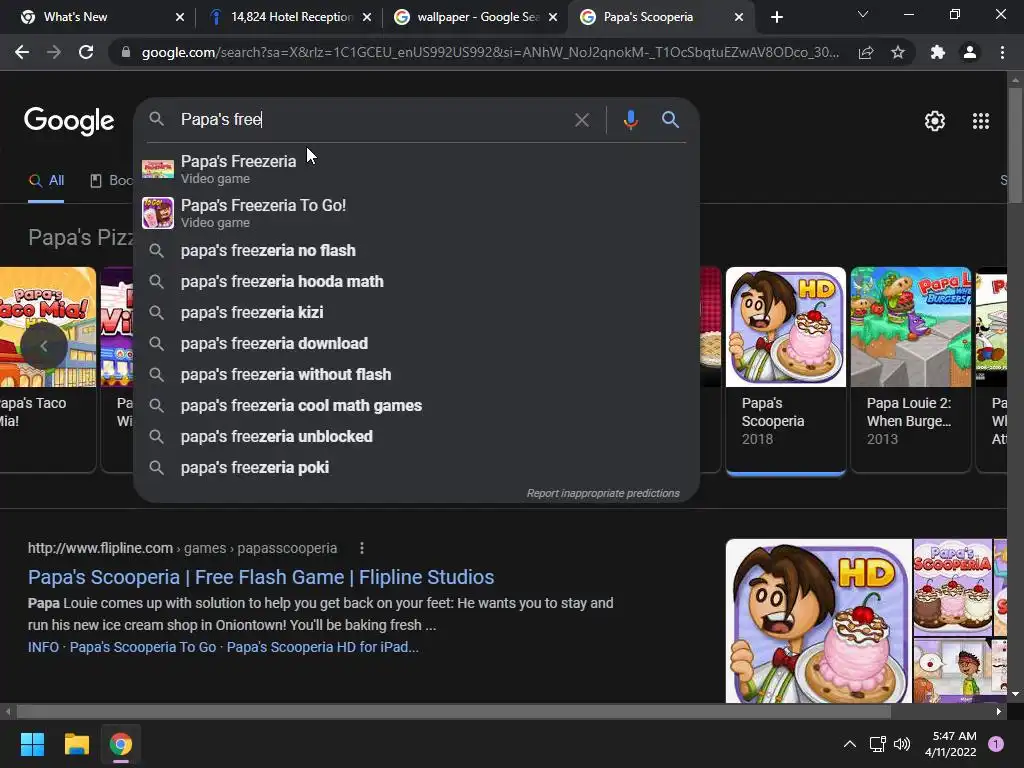The width and height of the screenshot is (1024, 768).
Task: Go back to previous page
Action: [x=22, y=52]
